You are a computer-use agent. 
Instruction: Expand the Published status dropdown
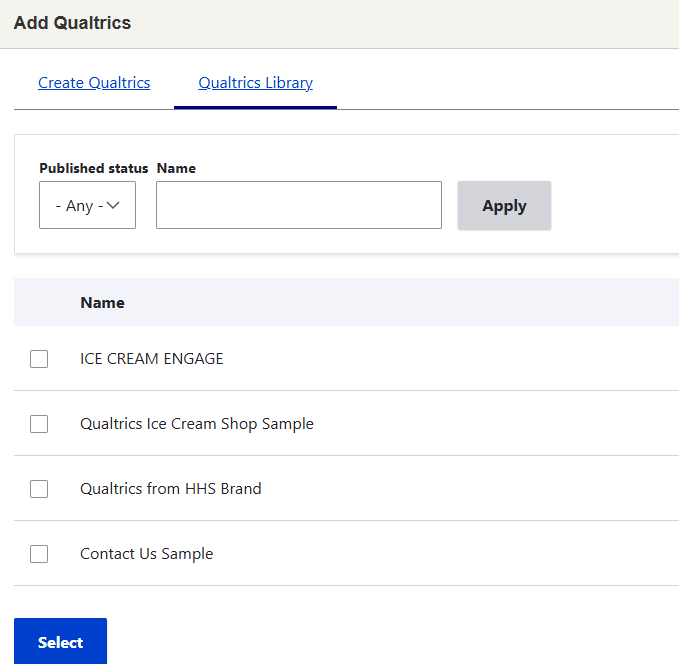(x=87, y=205)
